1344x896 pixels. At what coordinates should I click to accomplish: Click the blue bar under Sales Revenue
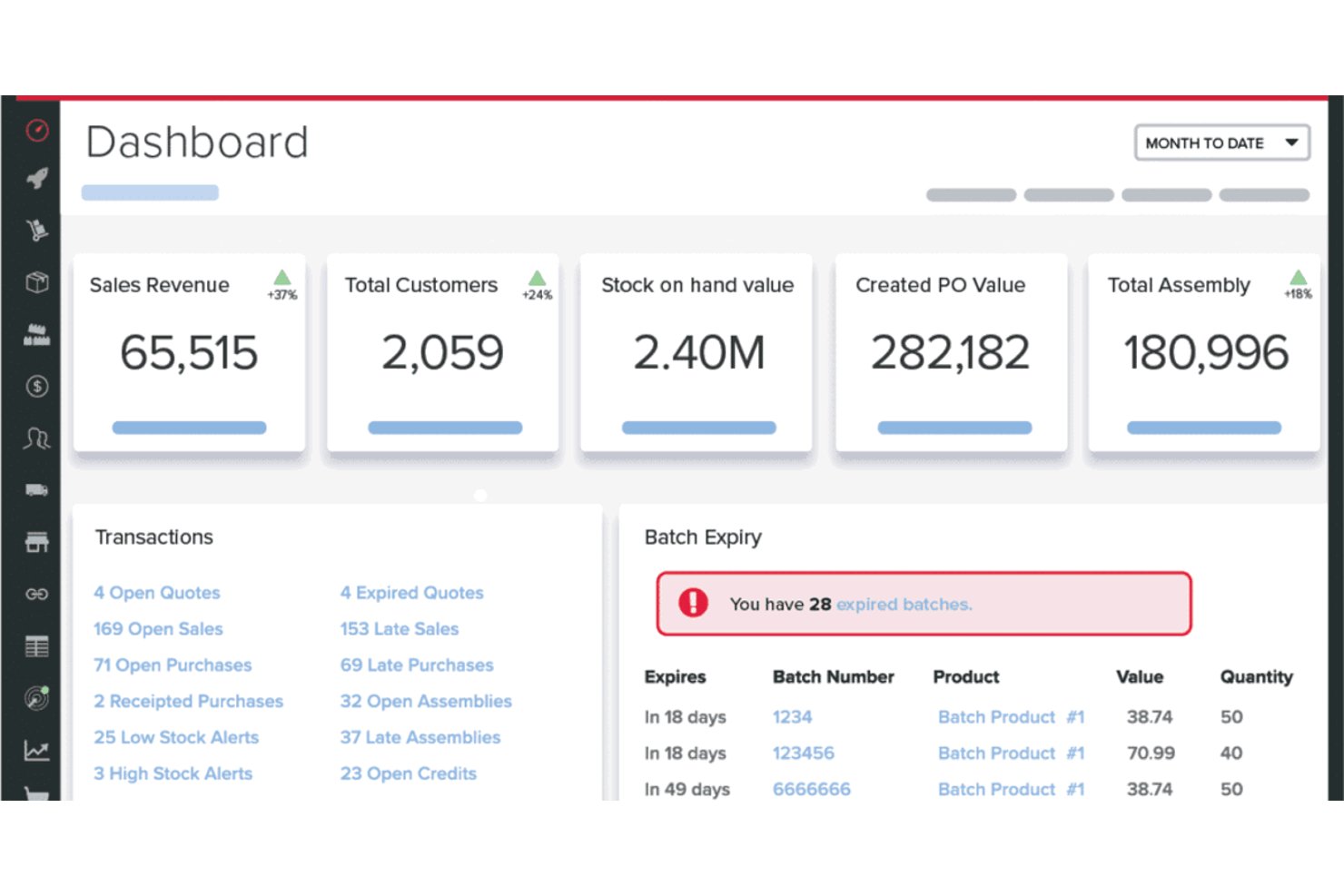point(189,428)
